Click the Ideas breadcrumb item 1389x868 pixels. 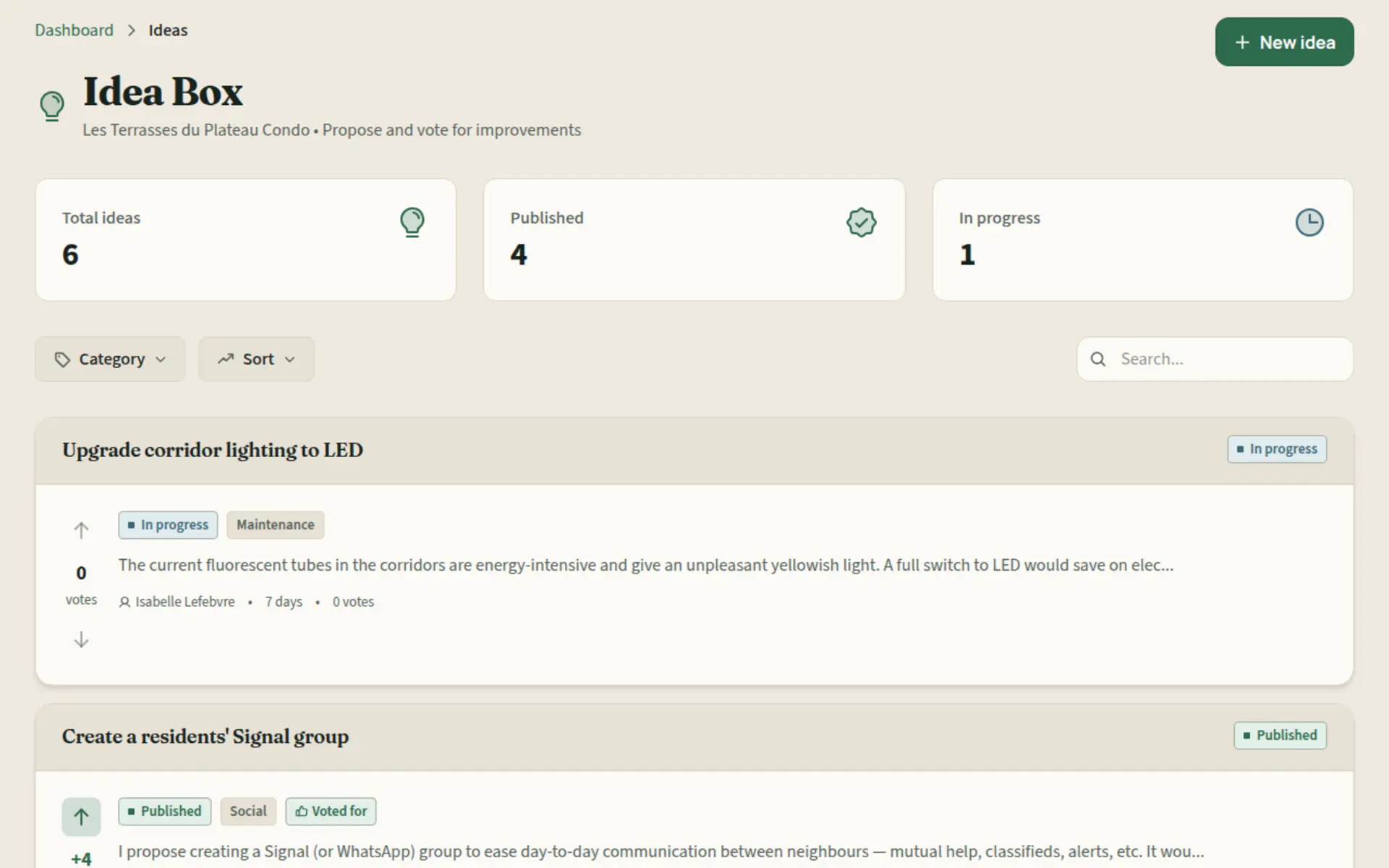click(x=168, y=30)
